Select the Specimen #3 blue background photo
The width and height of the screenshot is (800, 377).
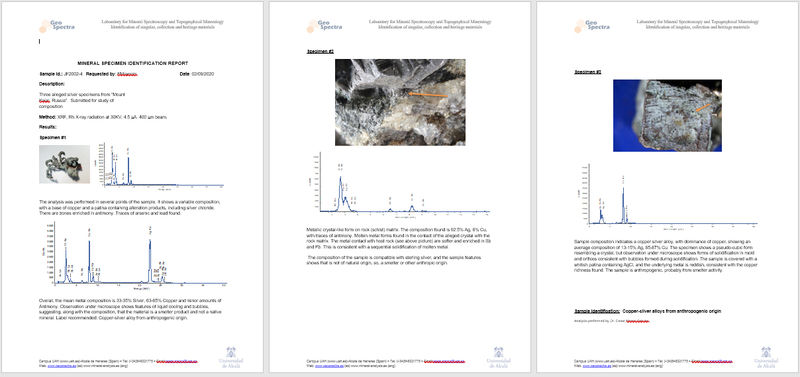pyautogui.click(x=667, y=116)
